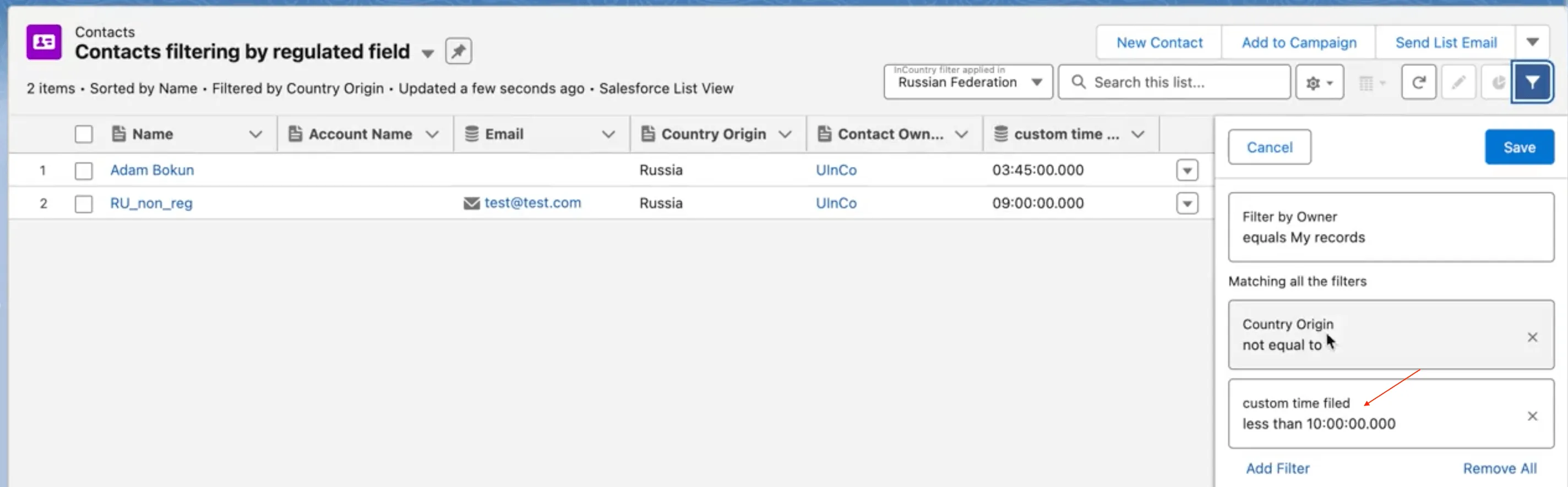Open the Filter by Owner panel

[1390, 227]
